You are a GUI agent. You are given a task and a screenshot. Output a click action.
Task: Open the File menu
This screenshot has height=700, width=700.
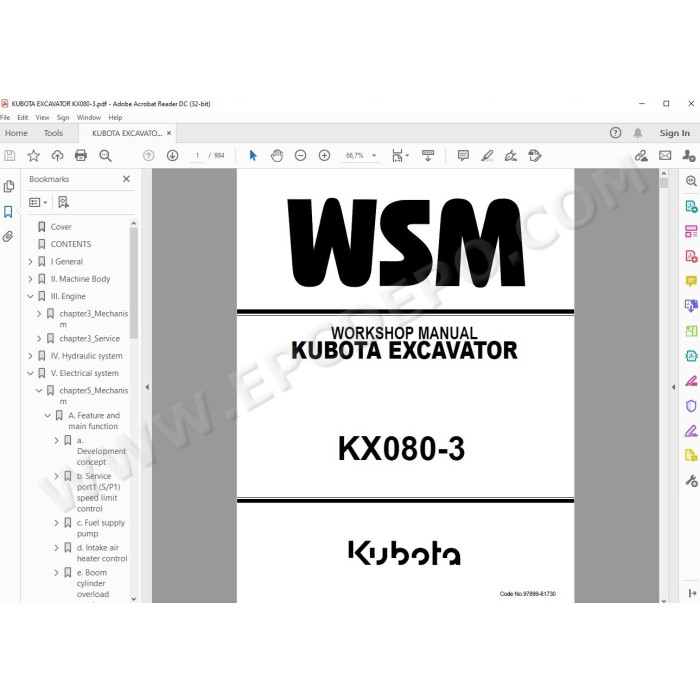point(5,117)
